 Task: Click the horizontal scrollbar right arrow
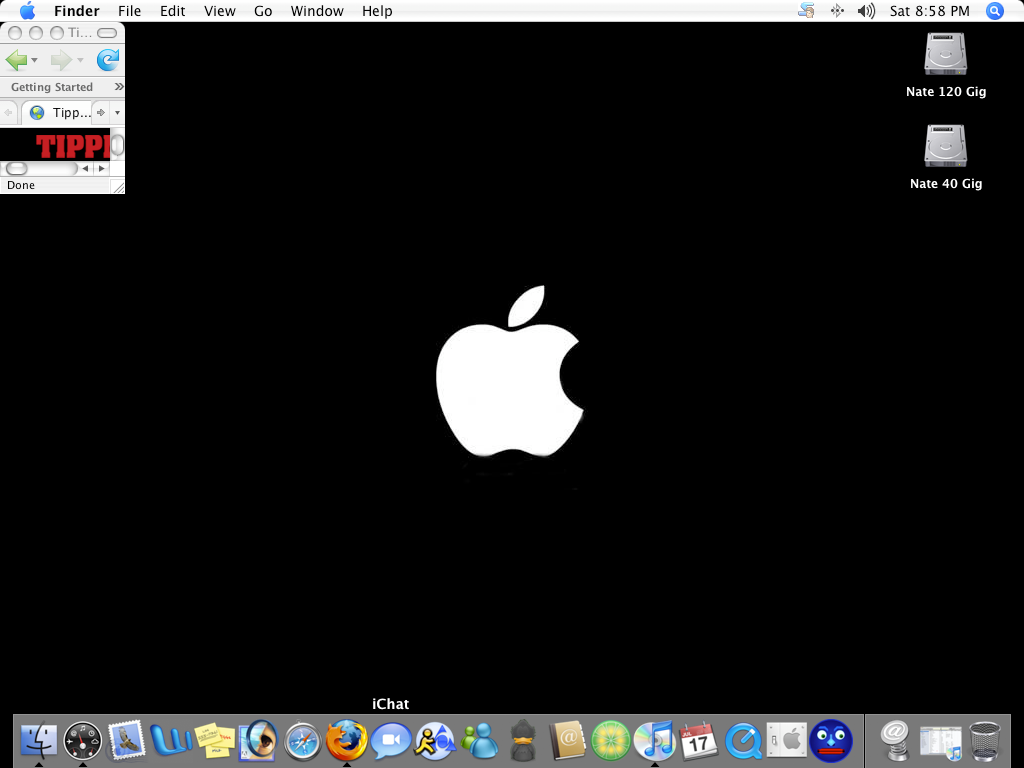point(101,169)
